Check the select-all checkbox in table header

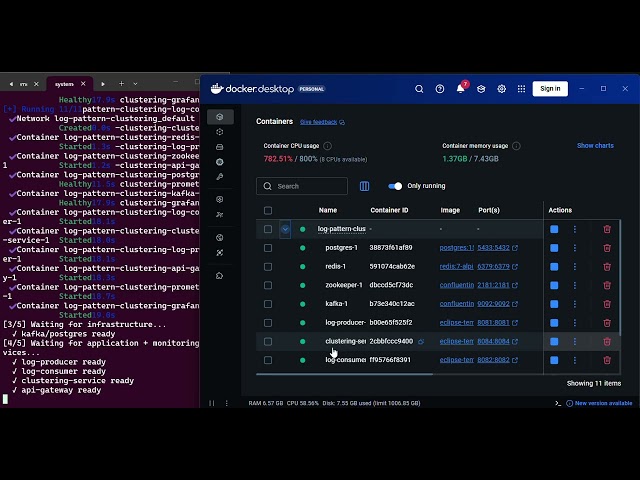point(268,211)
